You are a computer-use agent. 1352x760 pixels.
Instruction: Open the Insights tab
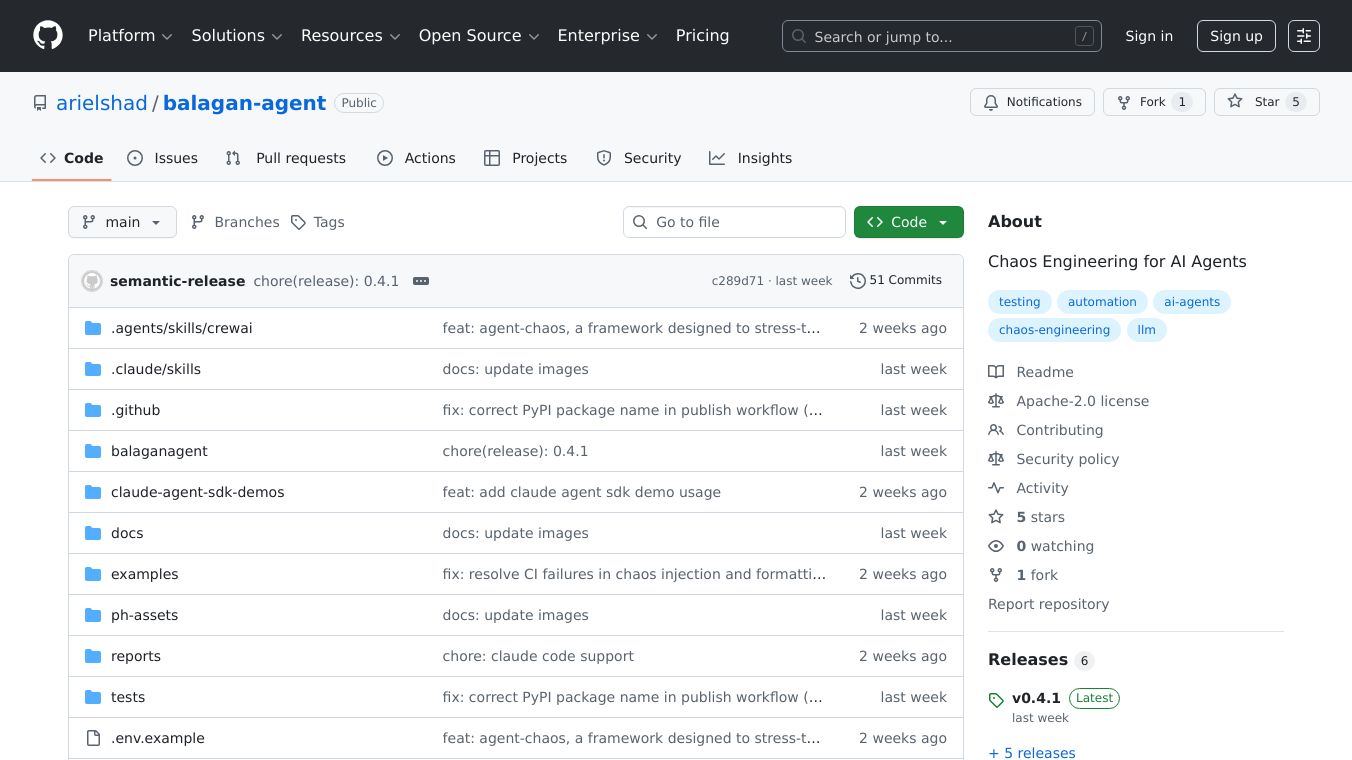pos(750,158)
